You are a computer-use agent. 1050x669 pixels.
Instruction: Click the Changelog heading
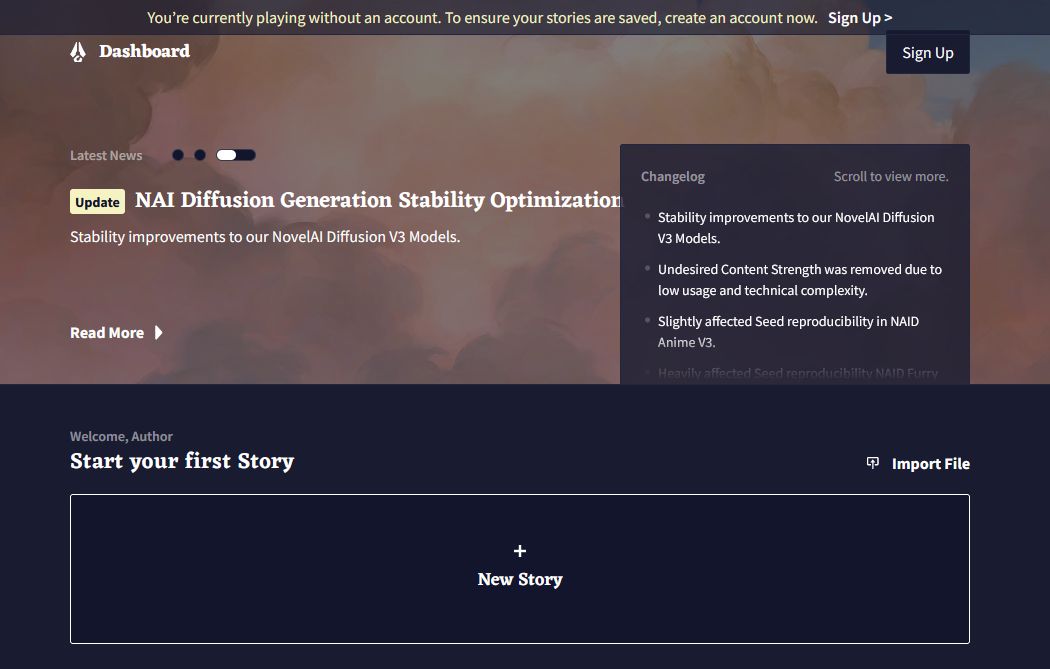pos(672,177)
